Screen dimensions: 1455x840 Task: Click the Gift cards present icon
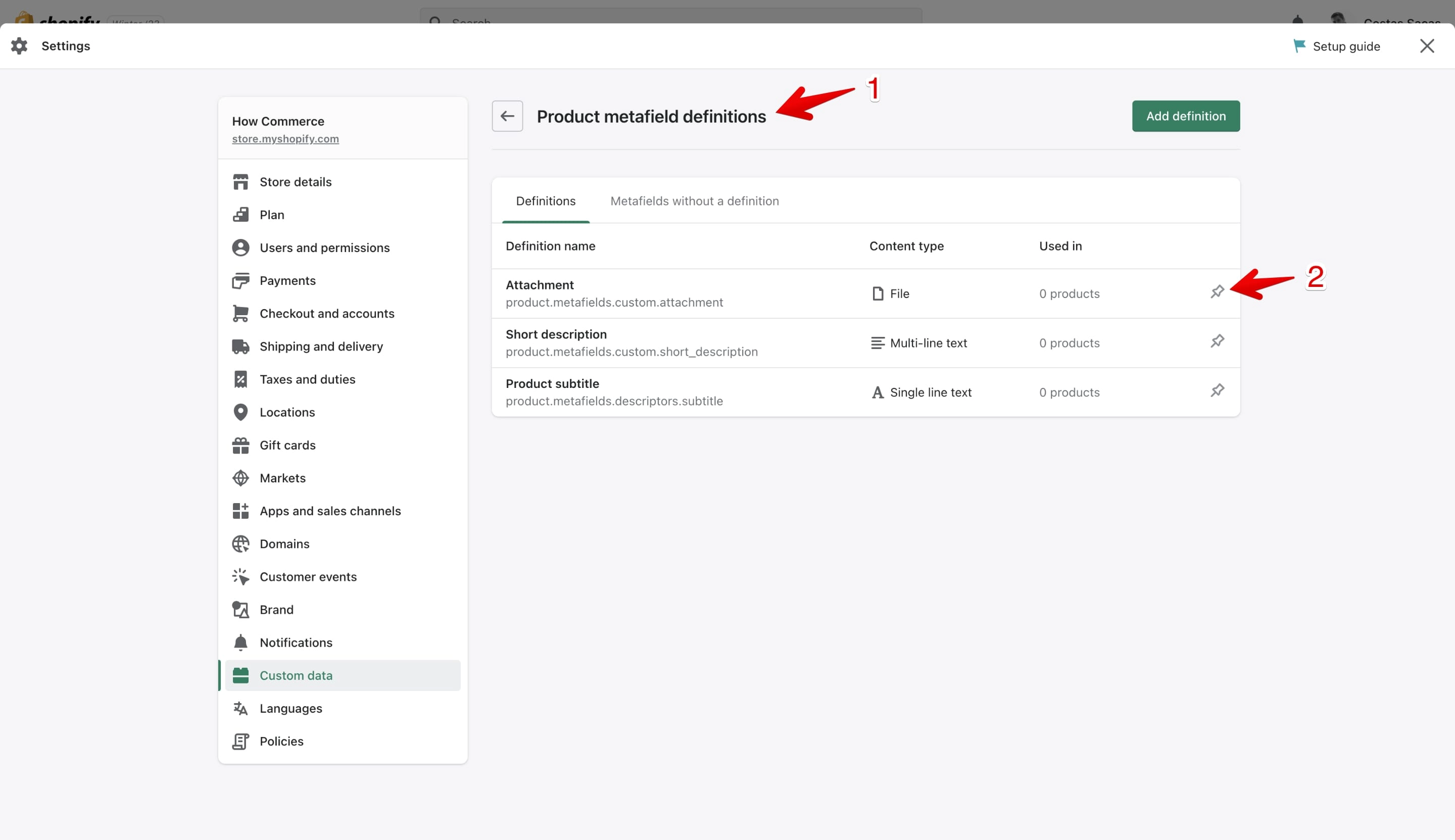pos(240,445)
